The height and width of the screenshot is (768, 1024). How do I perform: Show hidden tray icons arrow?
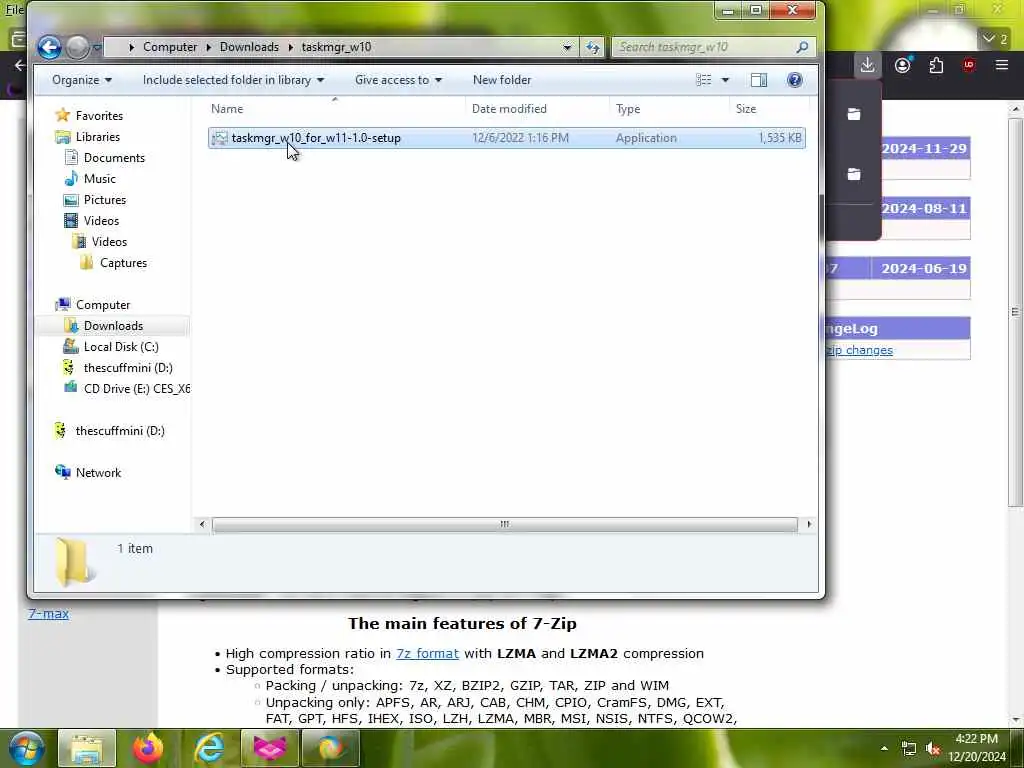coord(884,748)
